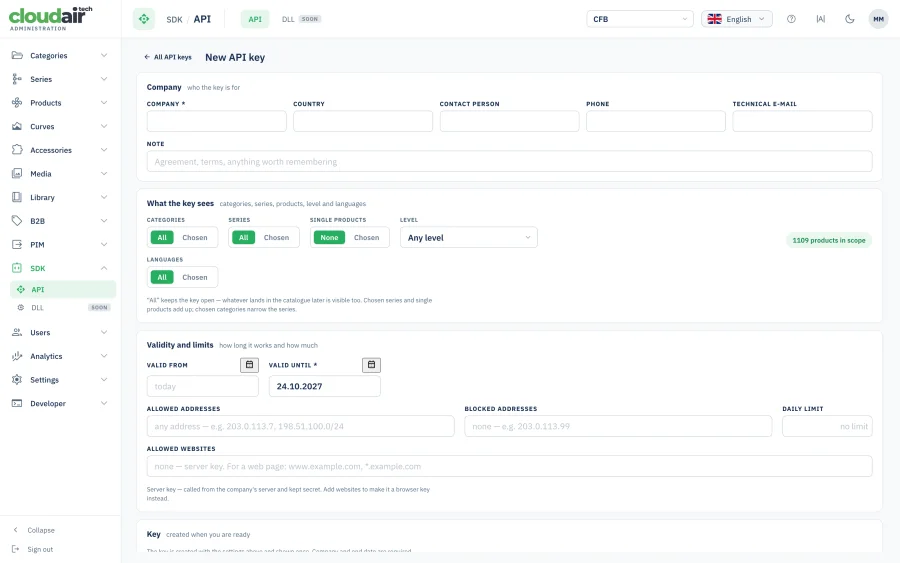Set Categories scope to Chosen
Image resolution: width=900 pixels, height=563 pixels.
pos(195,238)
